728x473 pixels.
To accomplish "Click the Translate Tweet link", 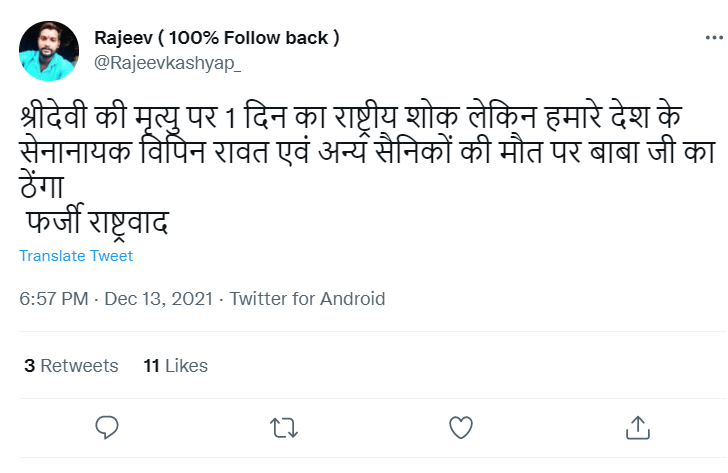I will coord(76,256).
